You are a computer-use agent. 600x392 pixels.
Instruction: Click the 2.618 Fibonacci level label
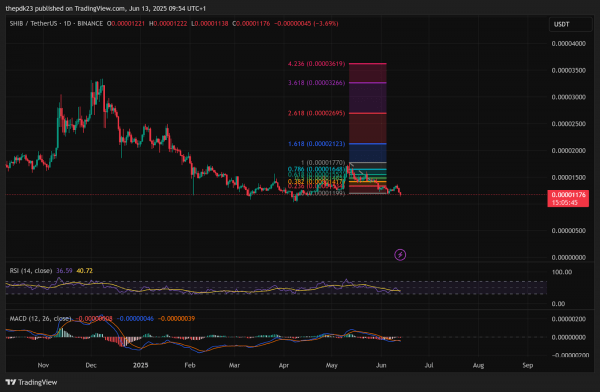coord(316,113)
